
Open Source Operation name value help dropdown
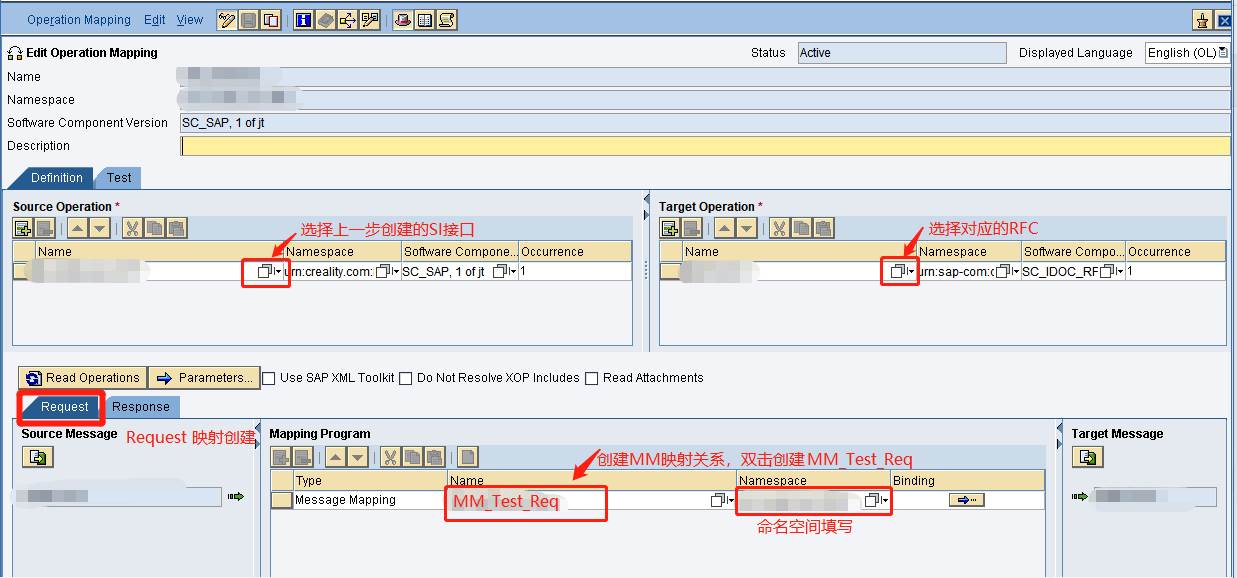click(264, 271)
